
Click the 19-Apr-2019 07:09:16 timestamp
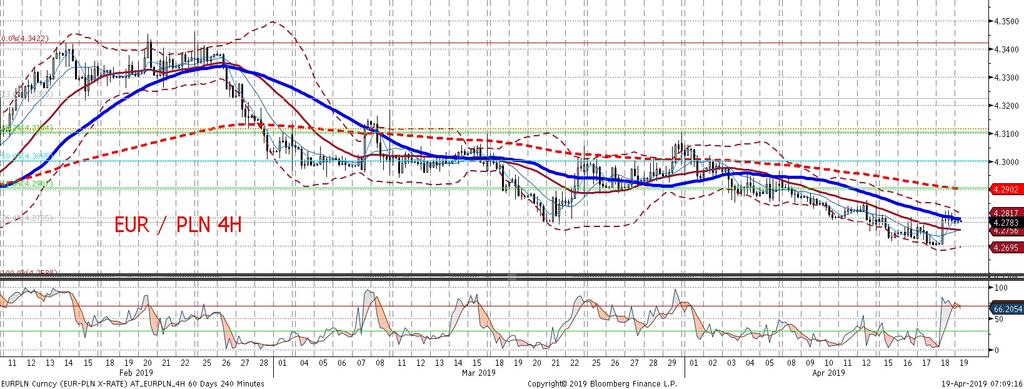click(983, 383)
